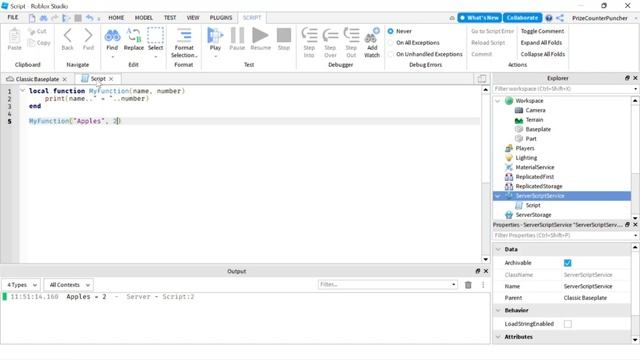Navigate forward with Fwd arrow
Viewport: 640px width, 360px height.
tap(88, 36)
